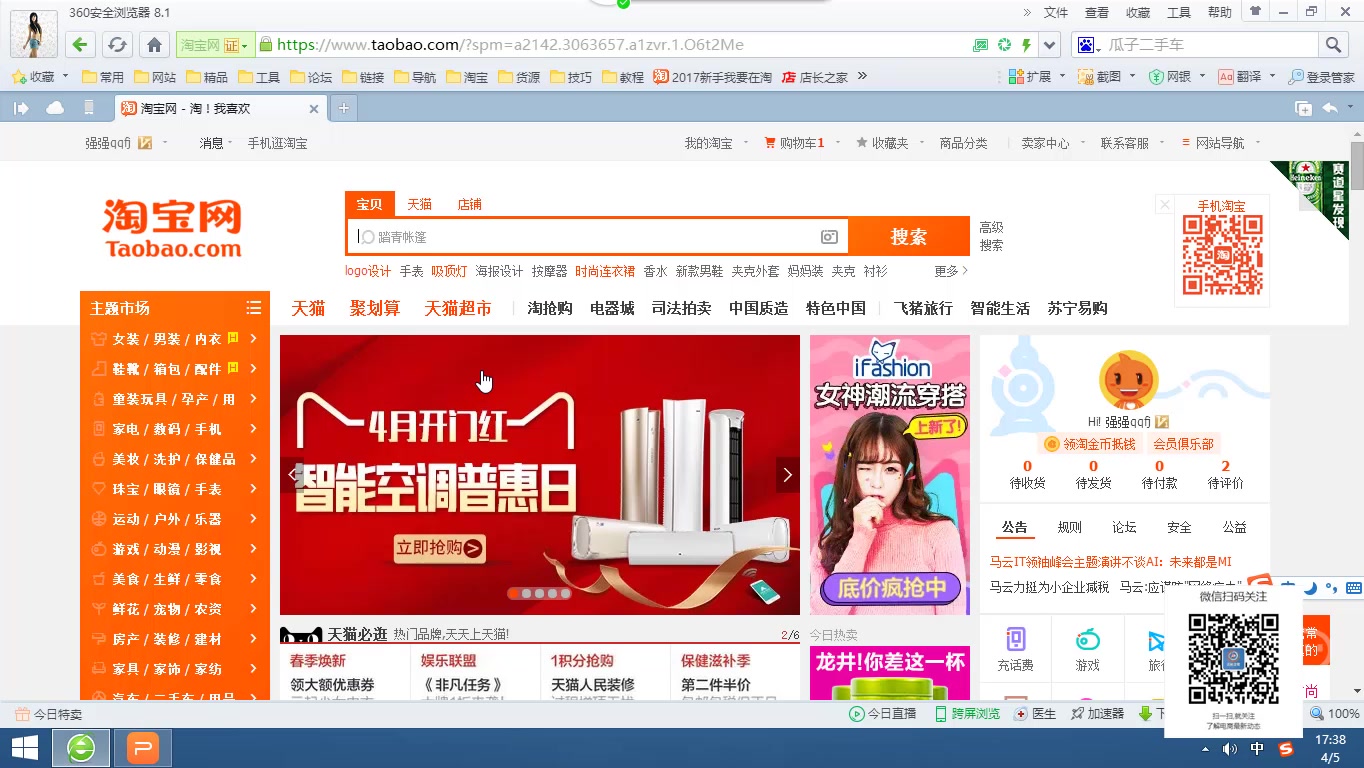
Task: Click the camera image-search icon
Action: [829, 237]
